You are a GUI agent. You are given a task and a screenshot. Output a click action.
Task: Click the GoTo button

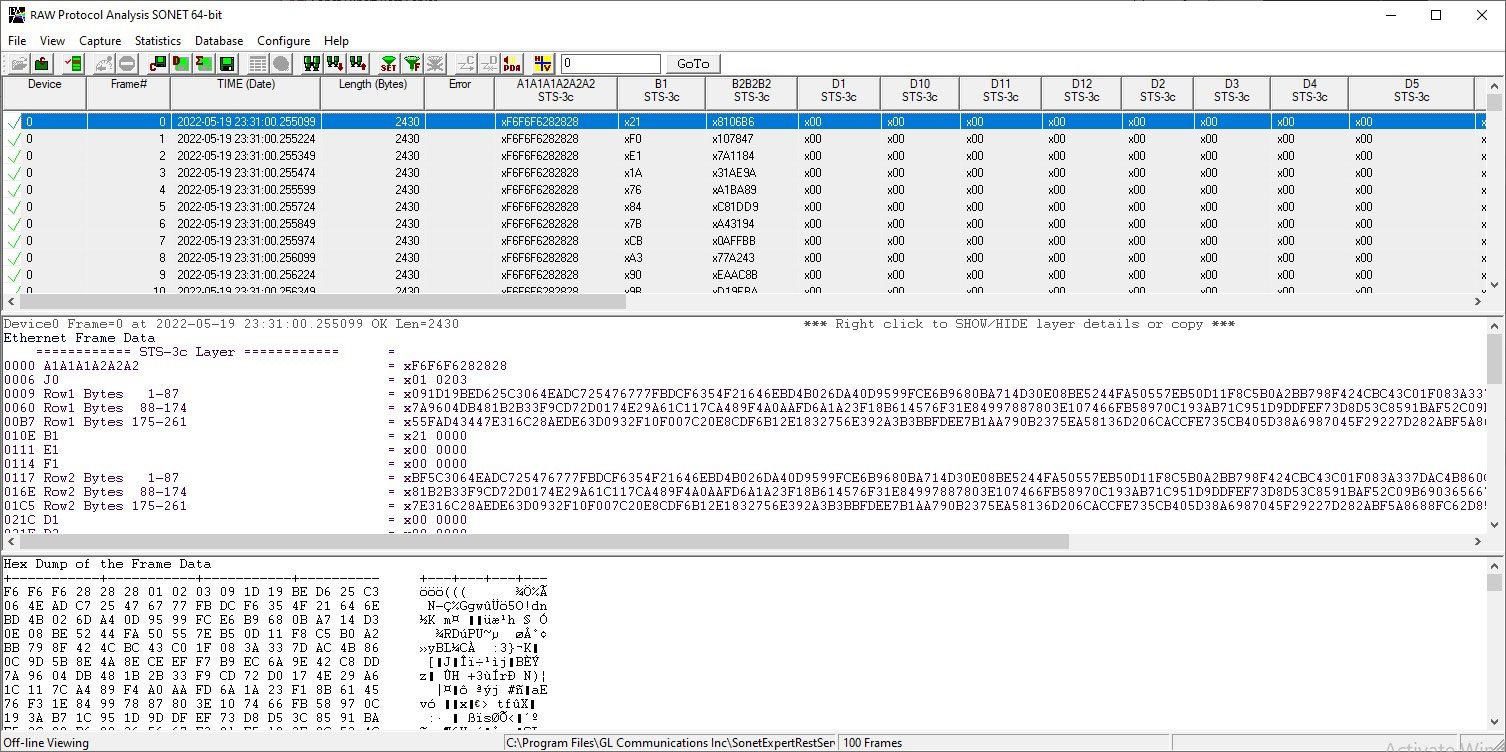click(x=693, y=64)
